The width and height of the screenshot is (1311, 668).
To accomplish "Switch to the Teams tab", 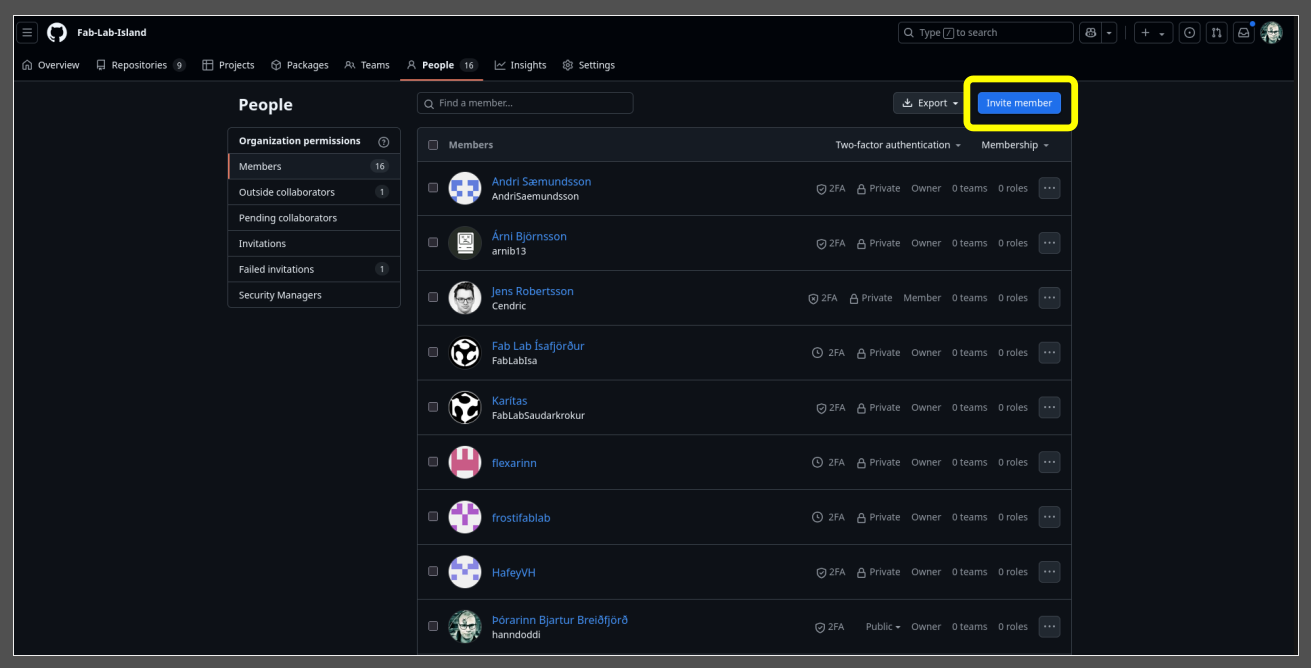I will coord(367,65).
